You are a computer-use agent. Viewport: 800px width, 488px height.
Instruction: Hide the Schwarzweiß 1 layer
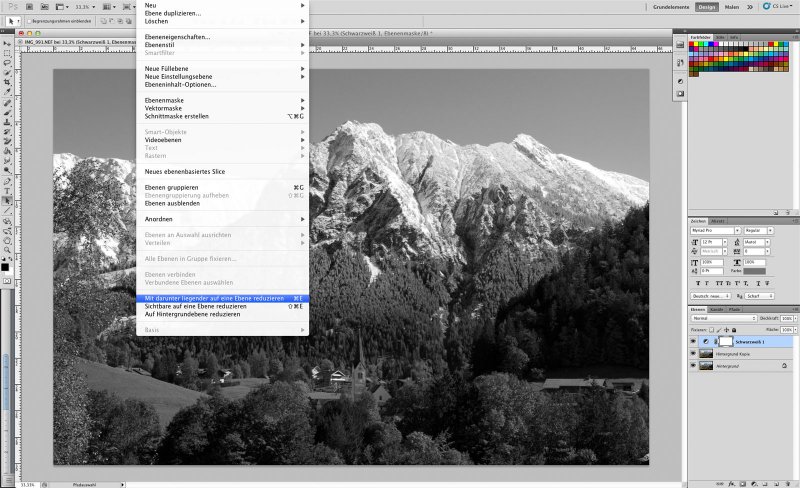[694, 341]
